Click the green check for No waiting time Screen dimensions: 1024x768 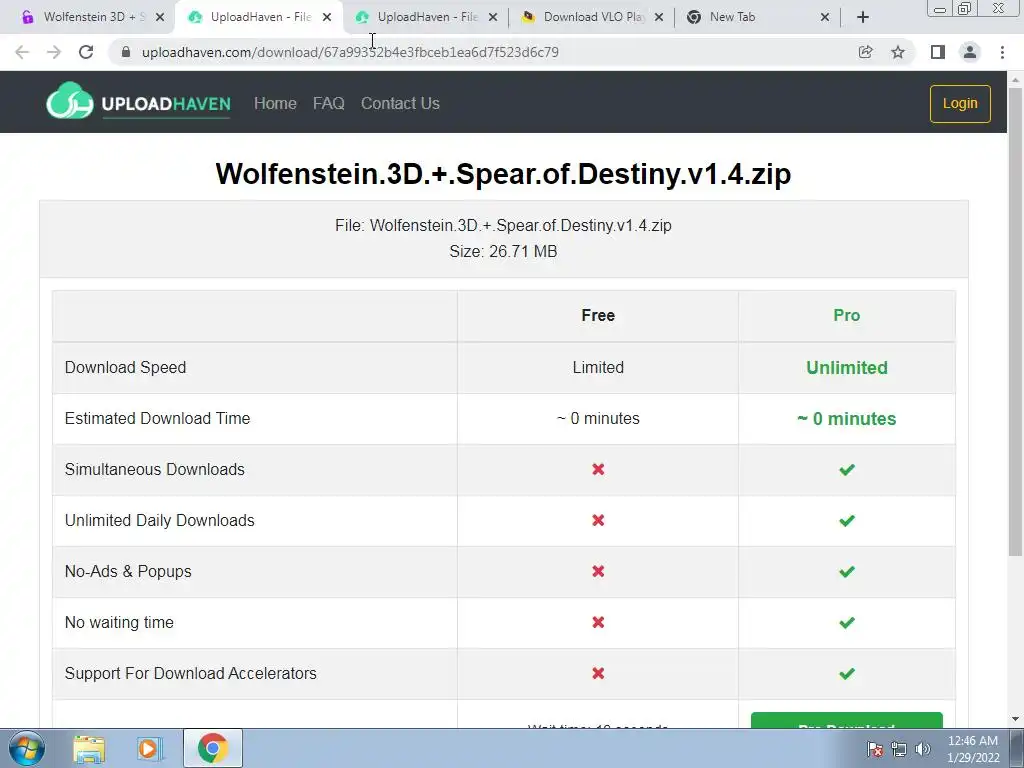(x=847, y=622)
